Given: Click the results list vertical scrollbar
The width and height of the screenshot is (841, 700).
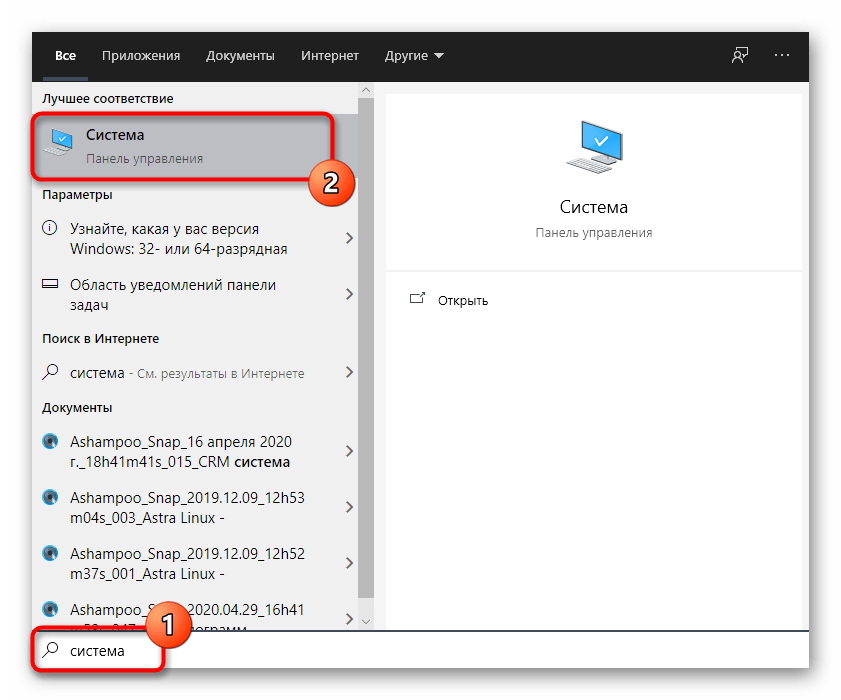Looking at the screenshot, I should 365,350.
